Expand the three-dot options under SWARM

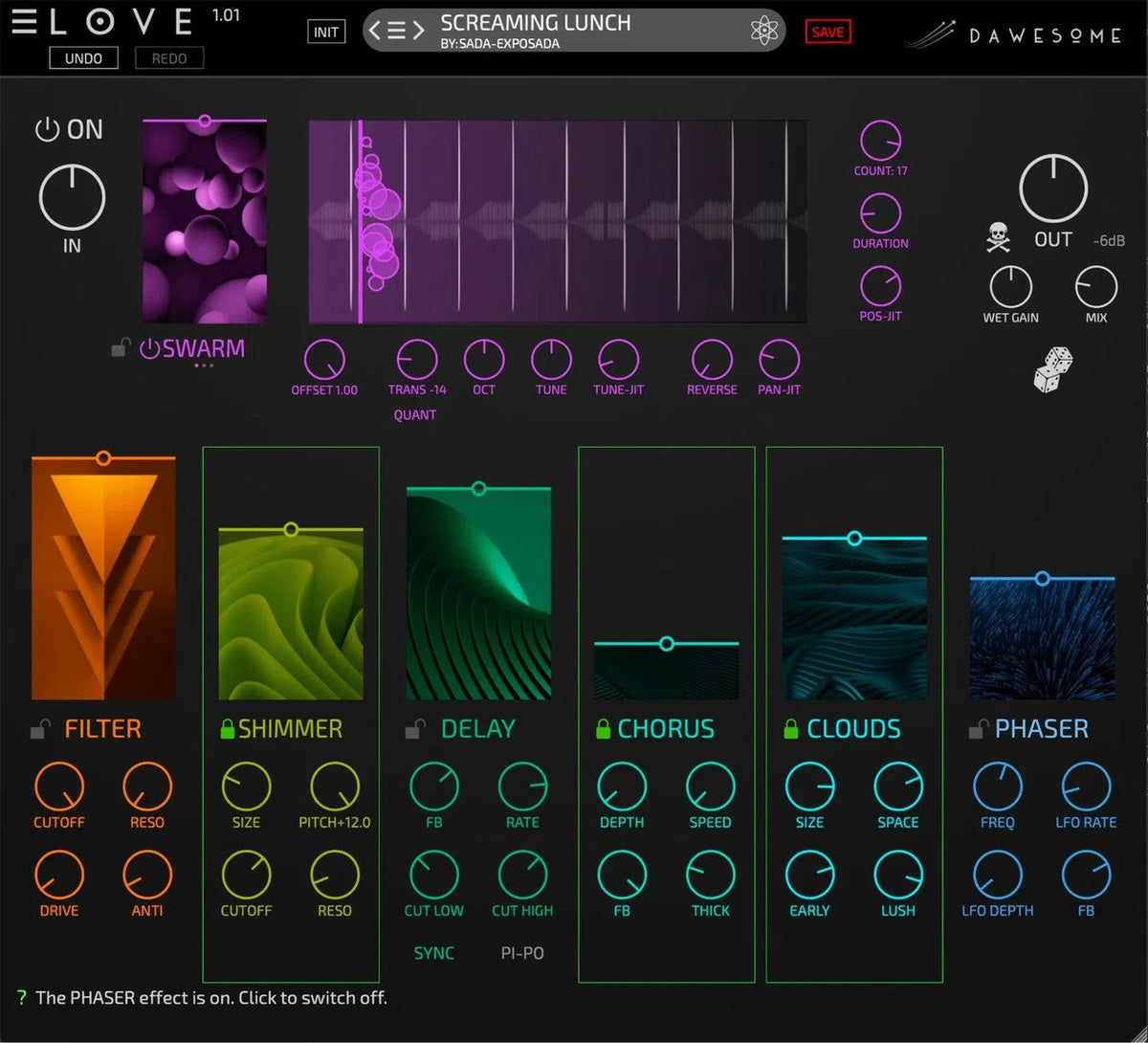204,366
